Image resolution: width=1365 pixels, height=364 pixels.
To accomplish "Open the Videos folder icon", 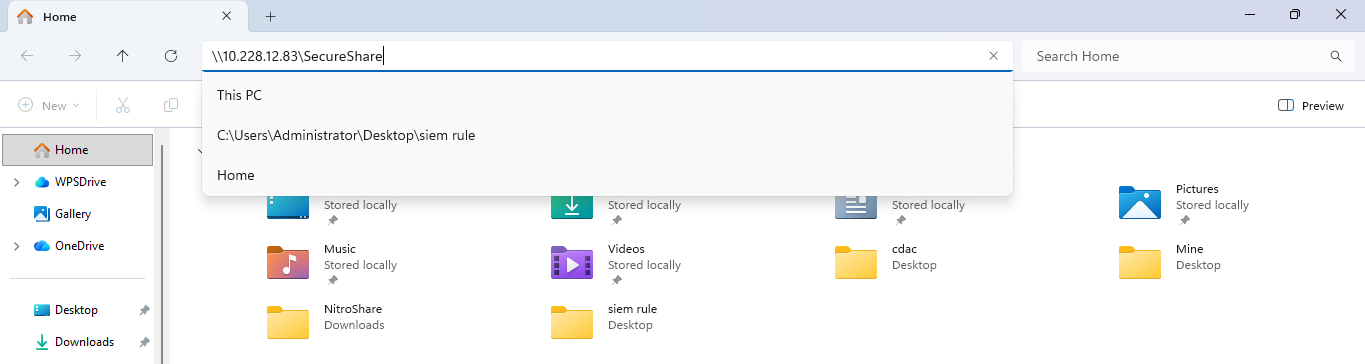I will pos(572,262).
